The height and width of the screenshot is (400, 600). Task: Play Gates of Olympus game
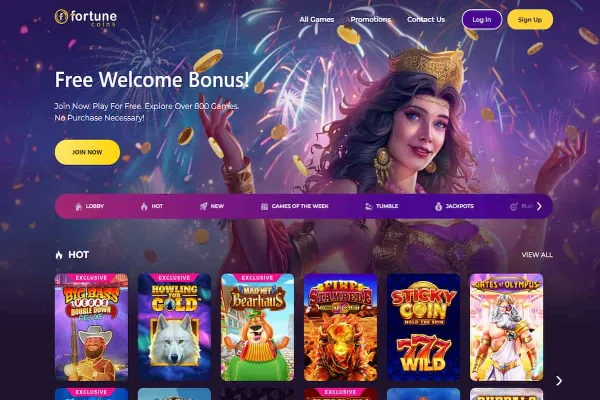pyautogui.click(x=507, y=327)
